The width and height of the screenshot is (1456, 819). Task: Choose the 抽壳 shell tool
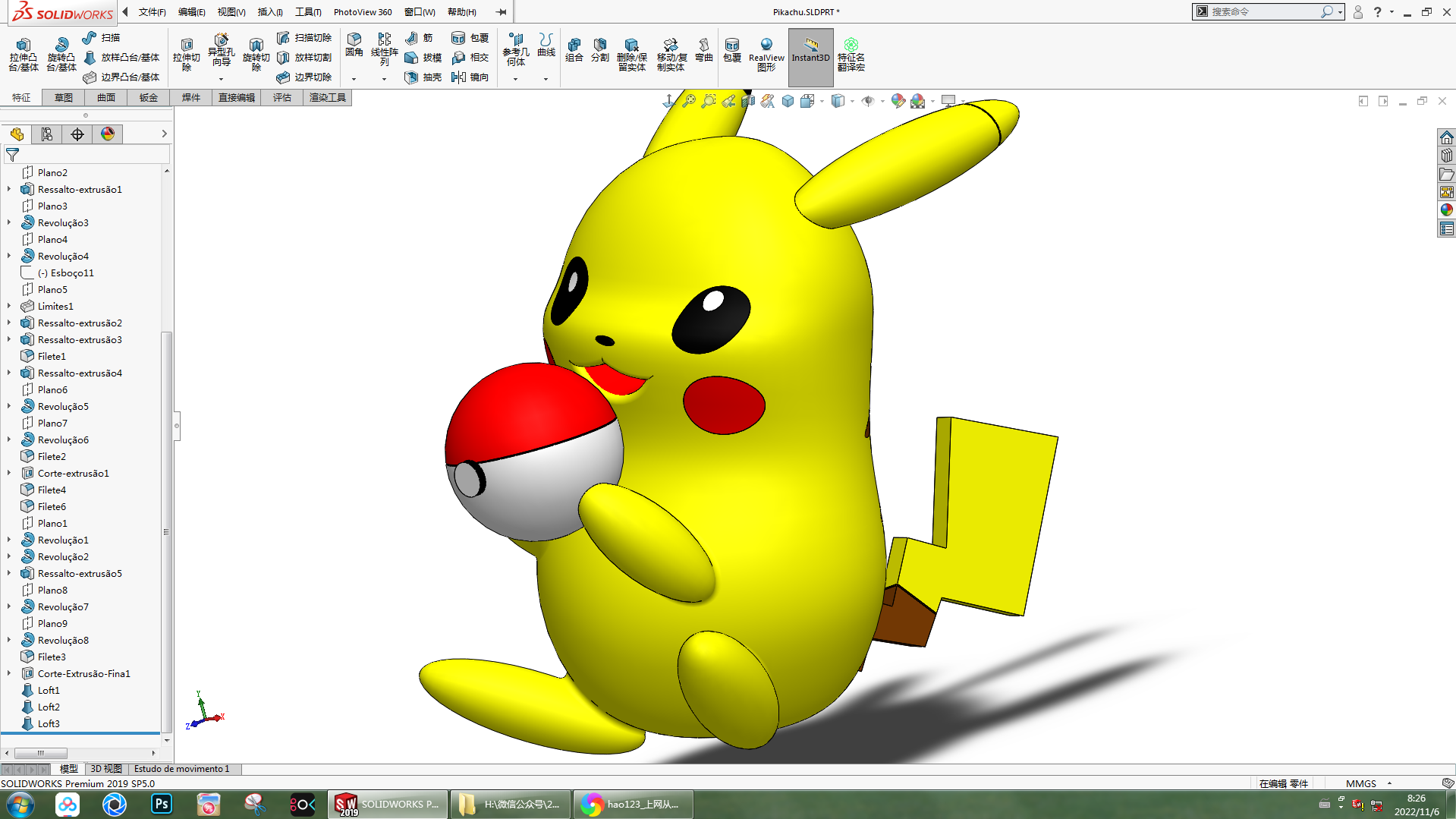point(423,77)
